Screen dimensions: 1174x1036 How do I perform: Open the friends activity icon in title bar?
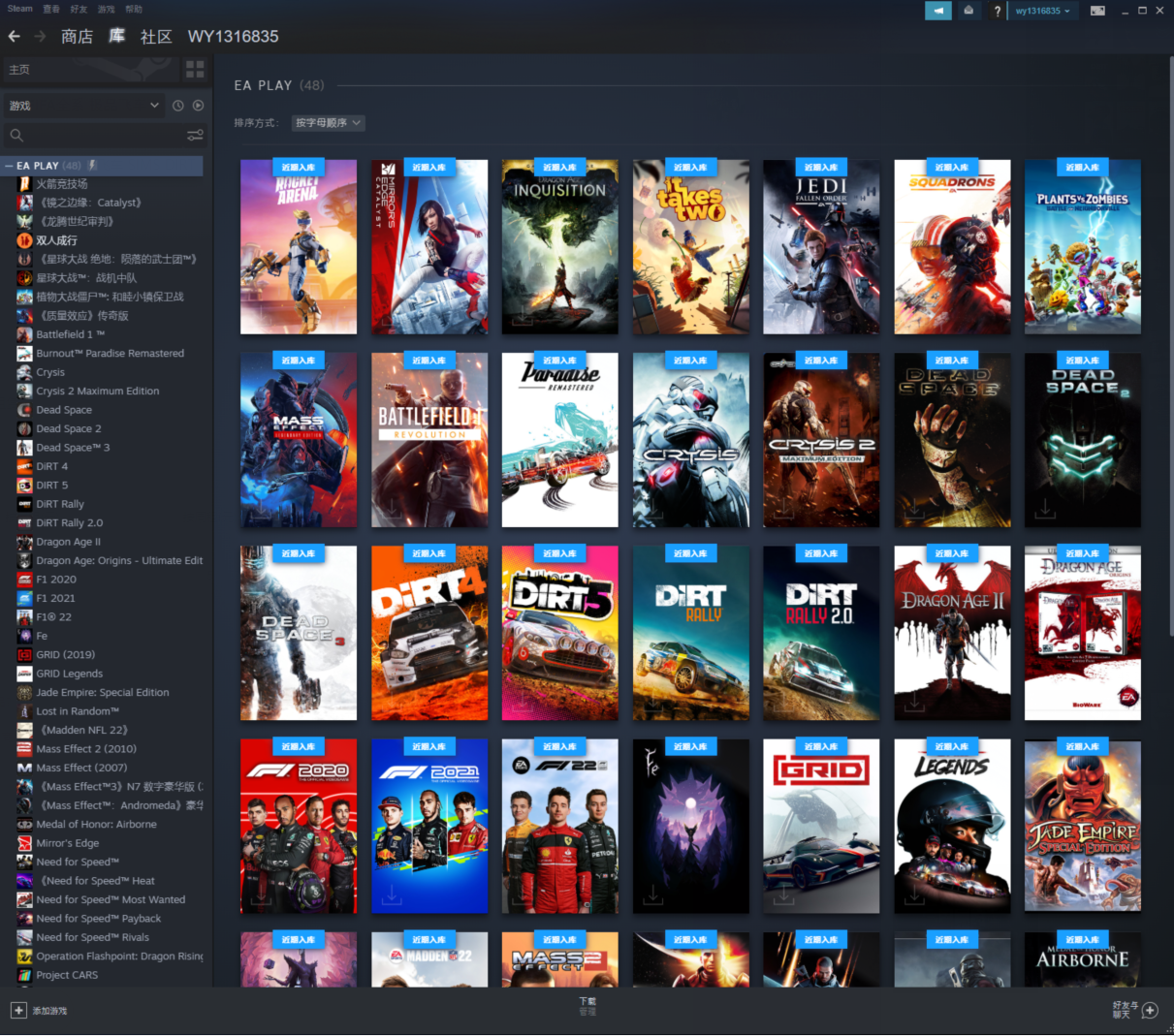[968, 11]
